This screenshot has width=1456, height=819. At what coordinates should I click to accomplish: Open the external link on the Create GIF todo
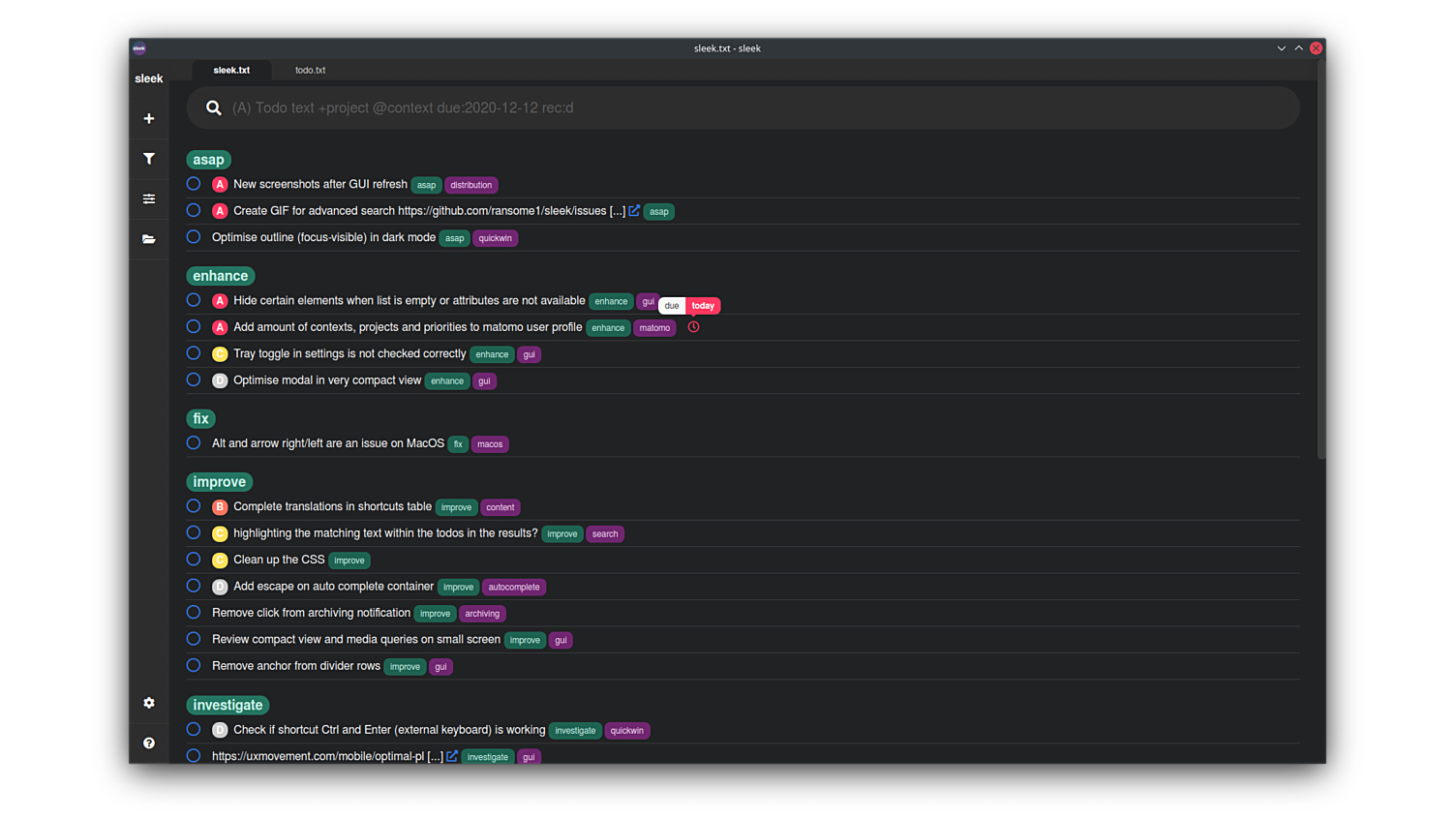coord(634,210)
